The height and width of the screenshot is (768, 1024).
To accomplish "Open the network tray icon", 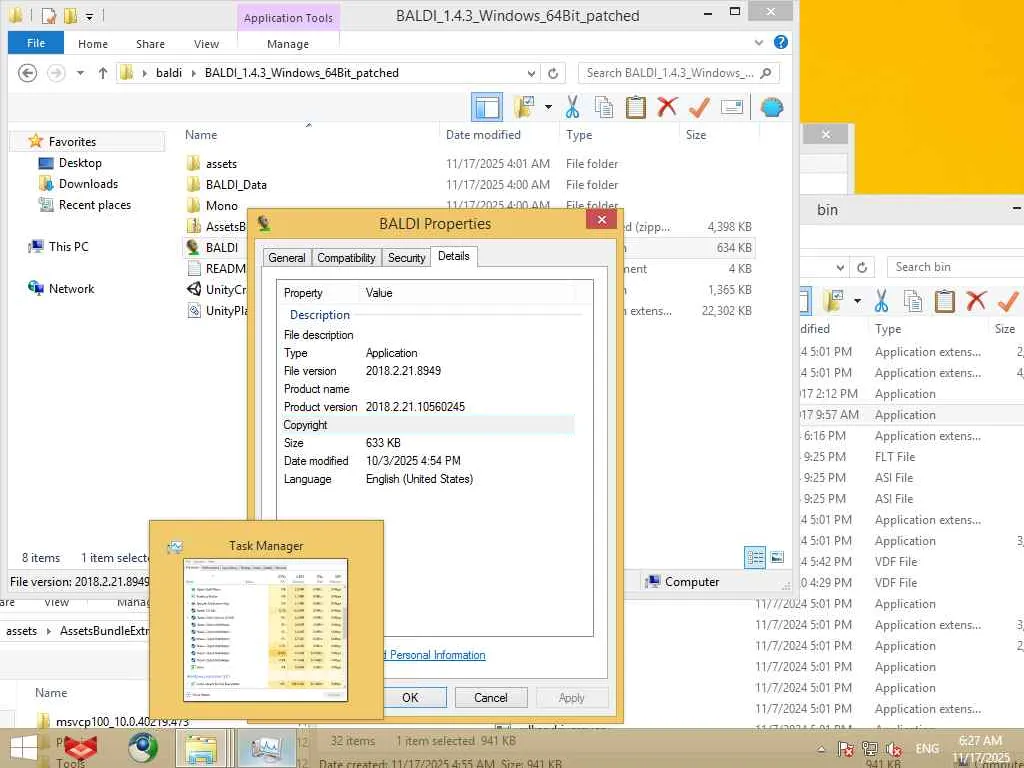I will click(x=870, y=749).
